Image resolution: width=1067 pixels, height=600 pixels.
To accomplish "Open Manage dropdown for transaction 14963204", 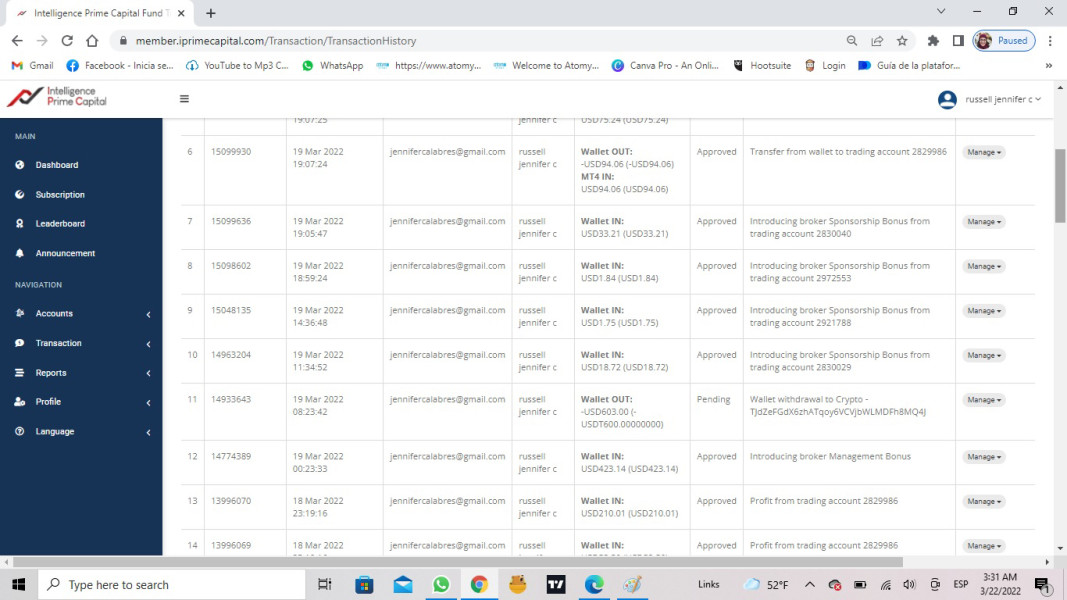I will click(984, 355).
